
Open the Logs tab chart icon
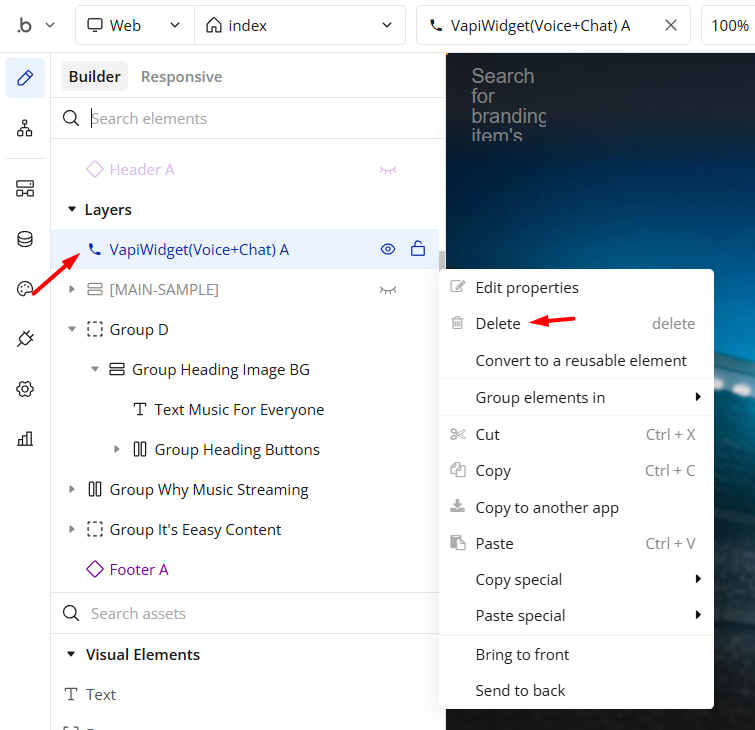[25, 439]
